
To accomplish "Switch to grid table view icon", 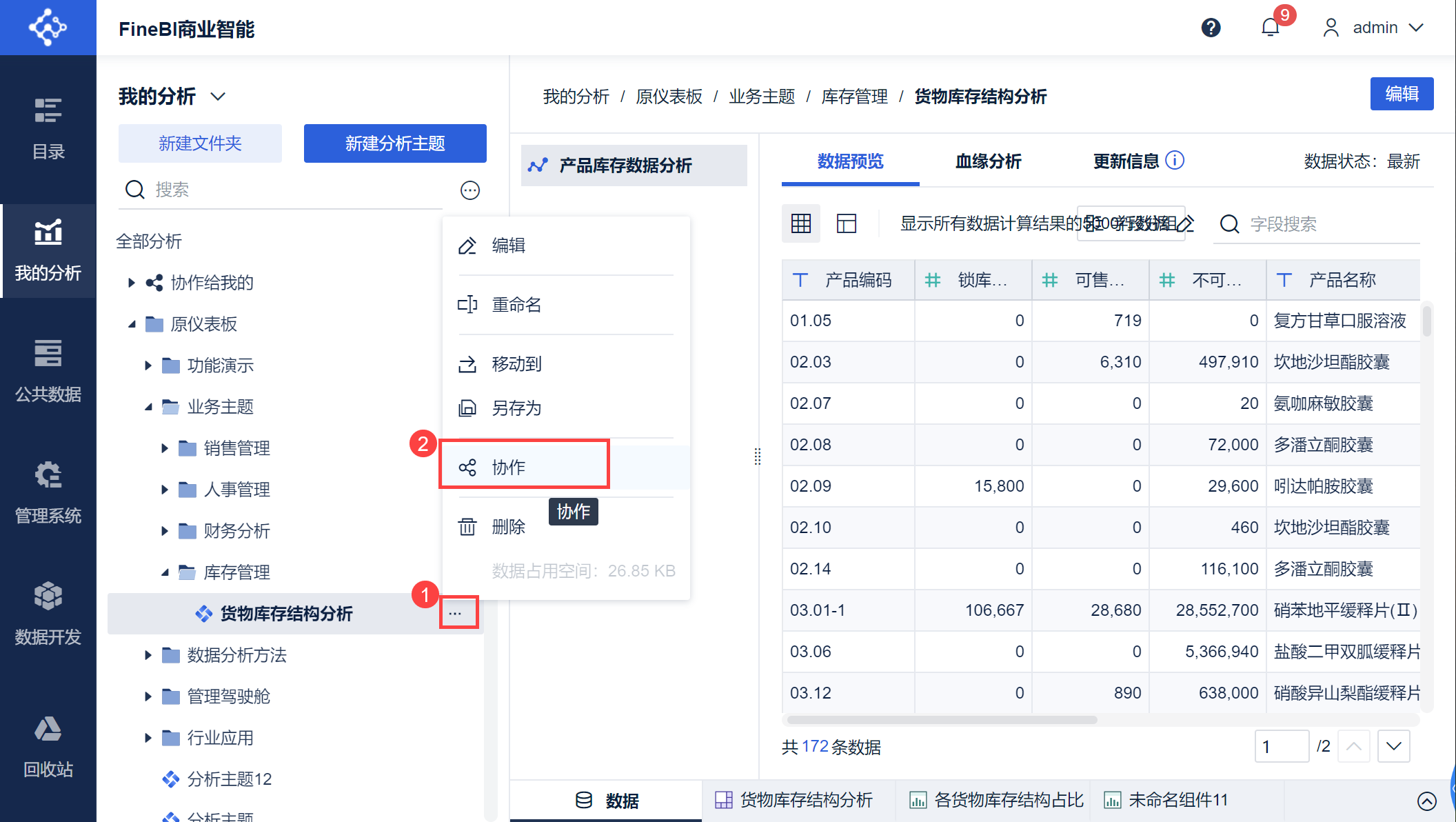I will (x=800, y=223).
